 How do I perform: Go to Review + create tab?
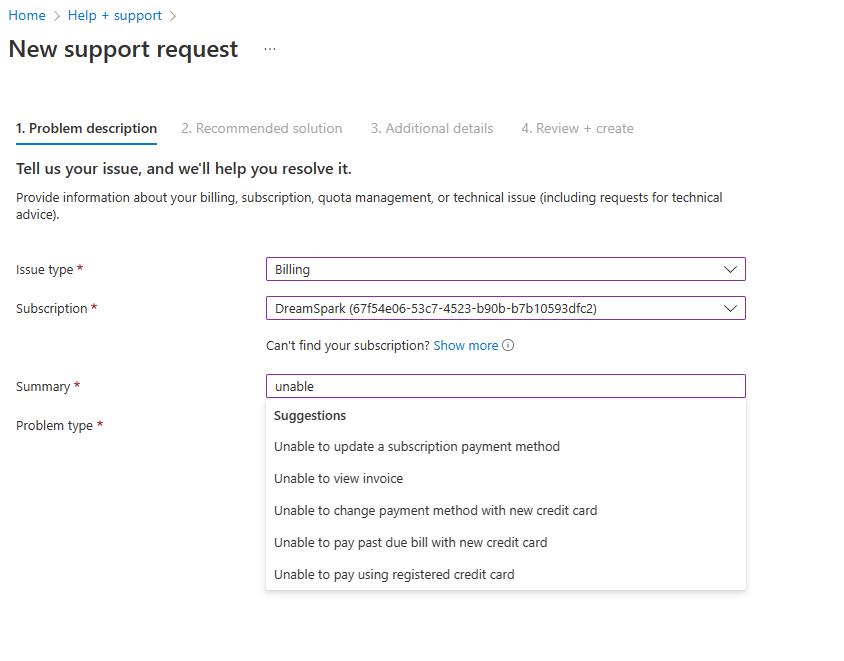click(577, 129)
